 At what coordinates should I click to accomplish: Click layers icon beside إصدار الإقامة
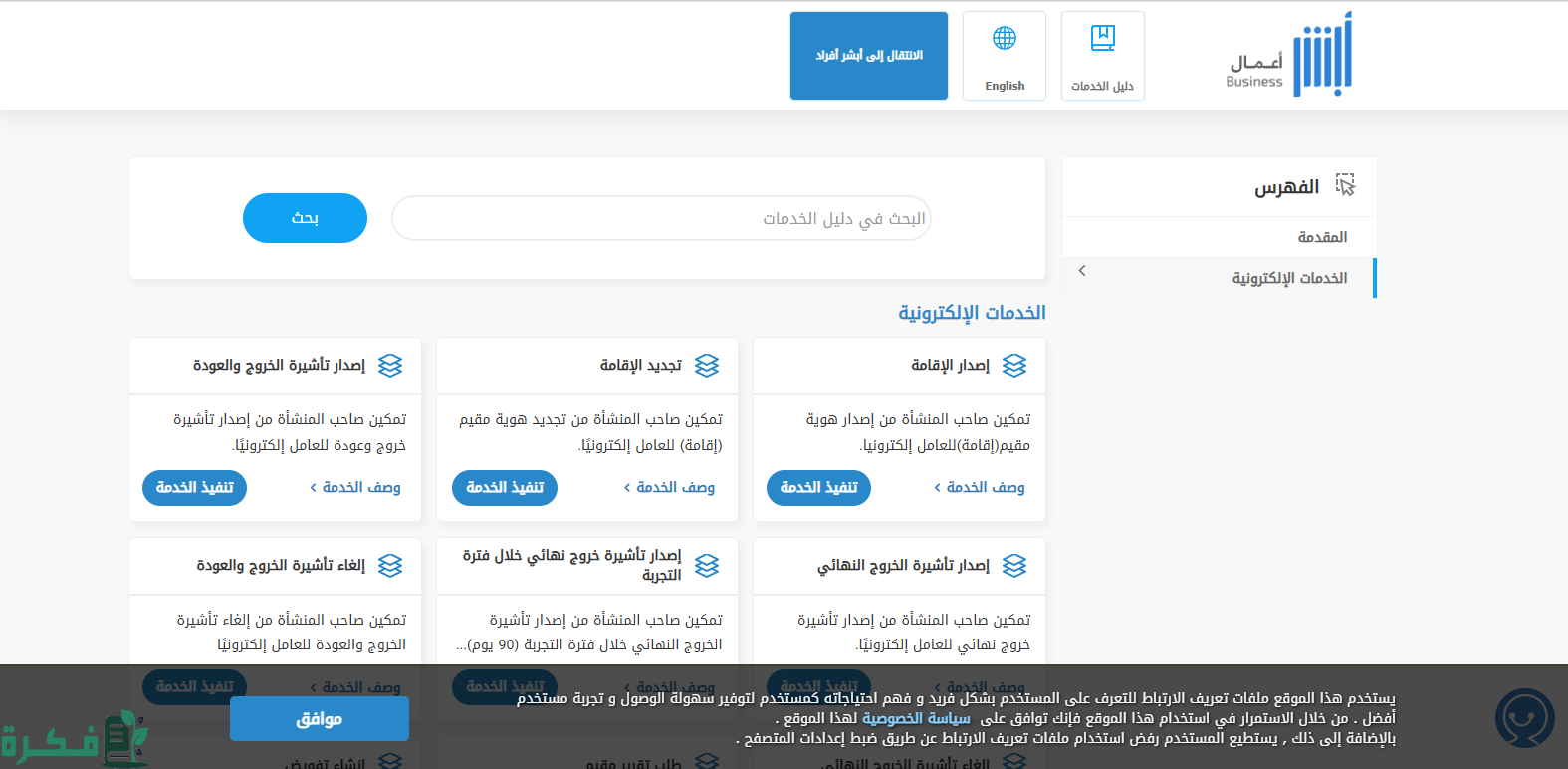tap(1013, 366)
